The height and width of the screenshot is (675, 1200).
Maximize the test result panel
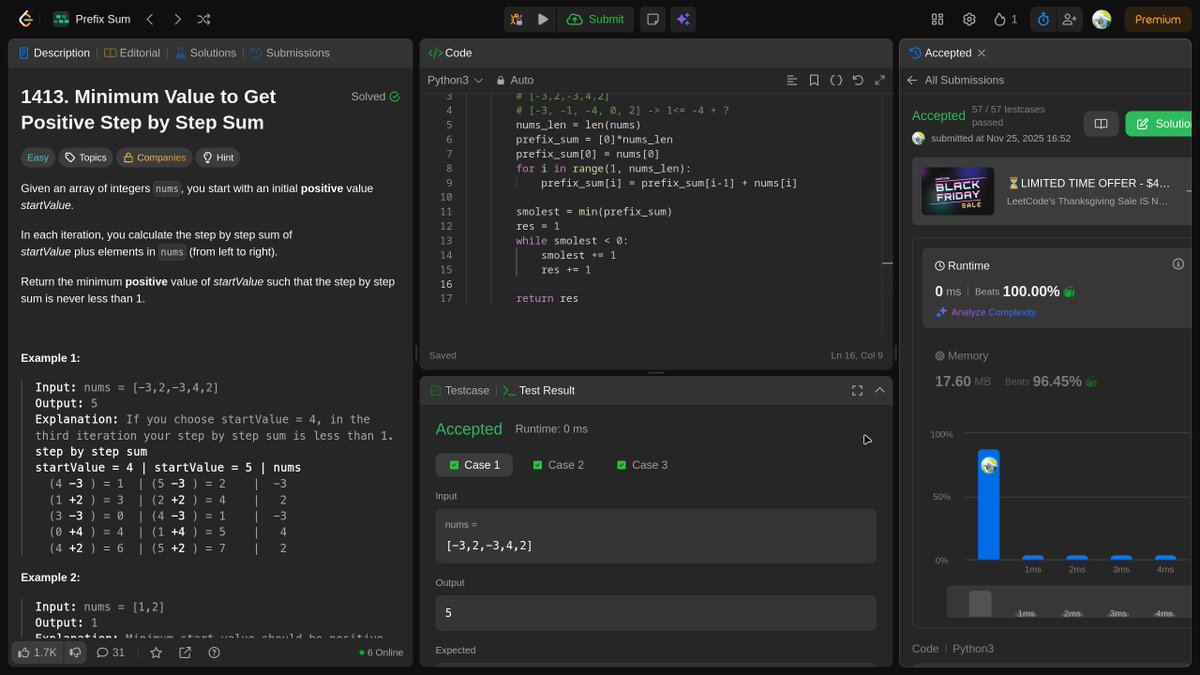[857, 390]
